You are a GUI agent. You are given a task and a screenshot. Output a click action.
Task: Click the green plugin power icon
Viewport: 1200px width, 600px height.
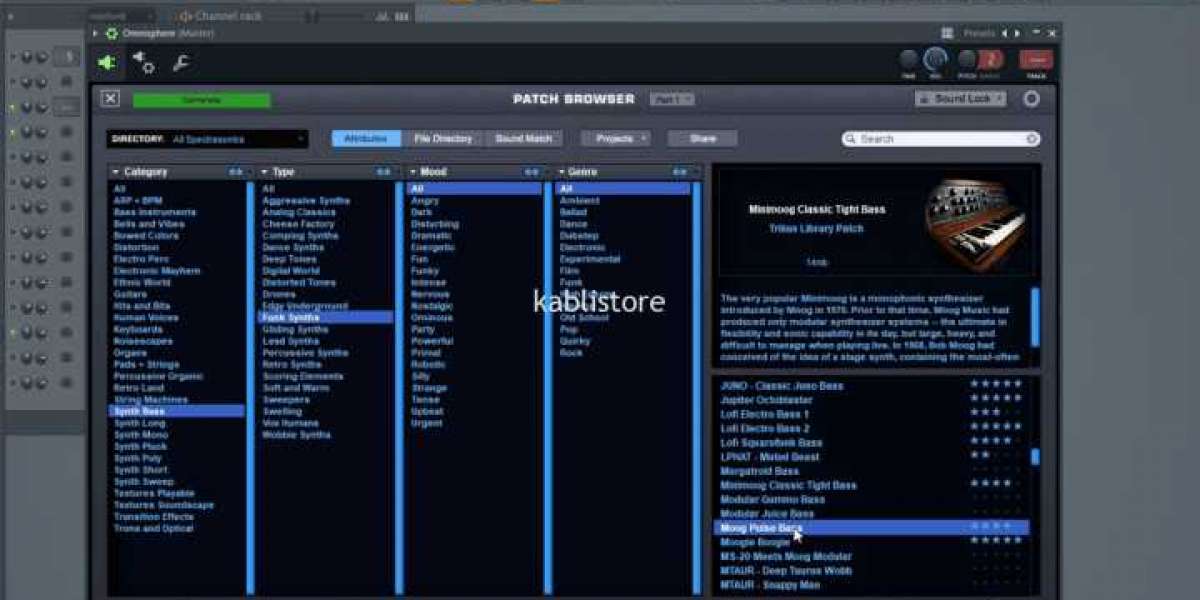[106, 63]
